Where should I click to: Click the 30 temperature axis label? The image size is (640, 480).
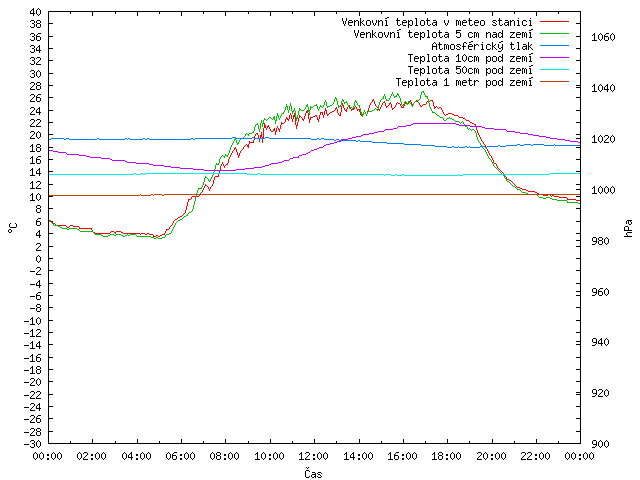35,74
